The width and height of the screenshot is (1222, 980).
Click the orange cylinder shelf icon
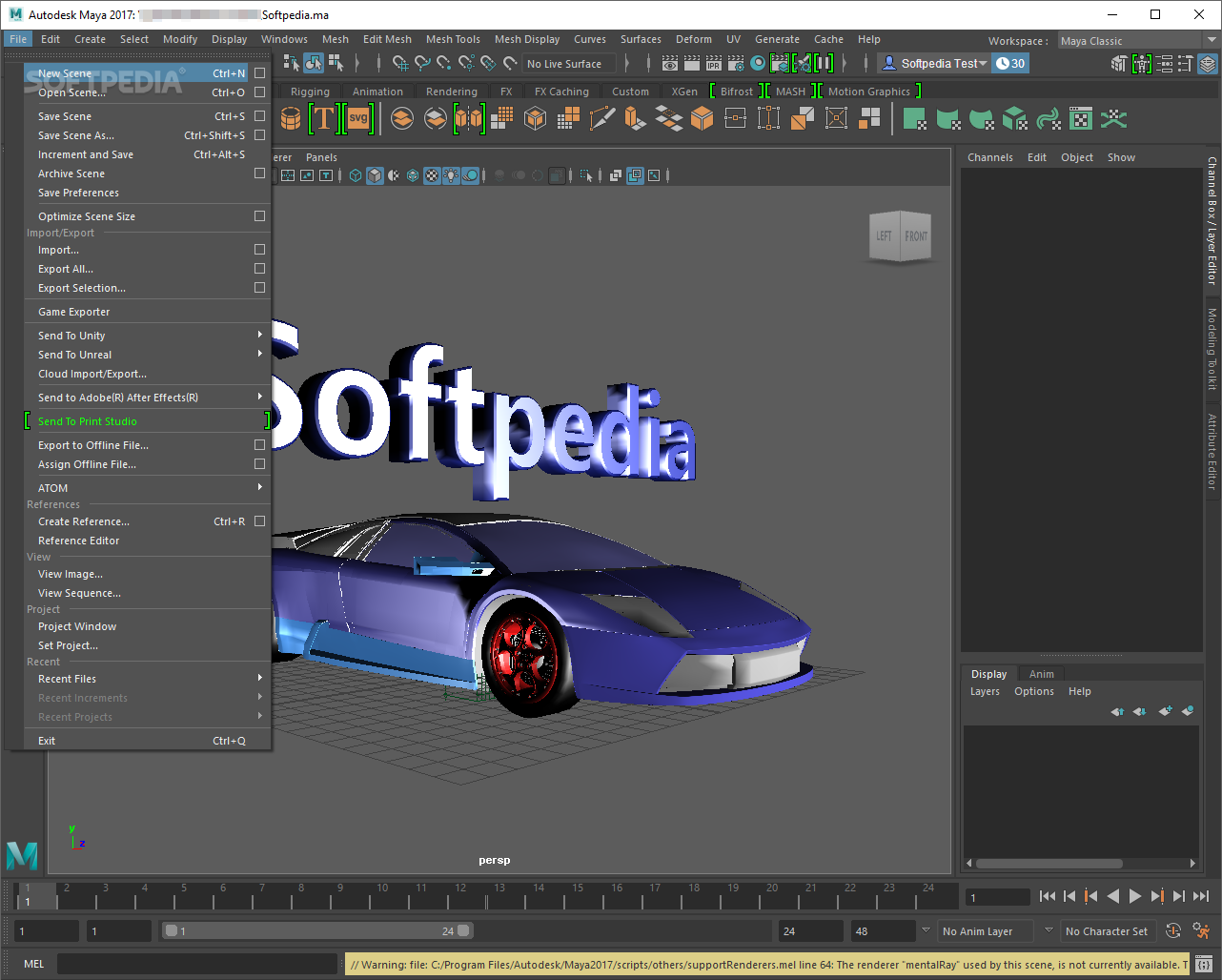[x=292, y=118]
